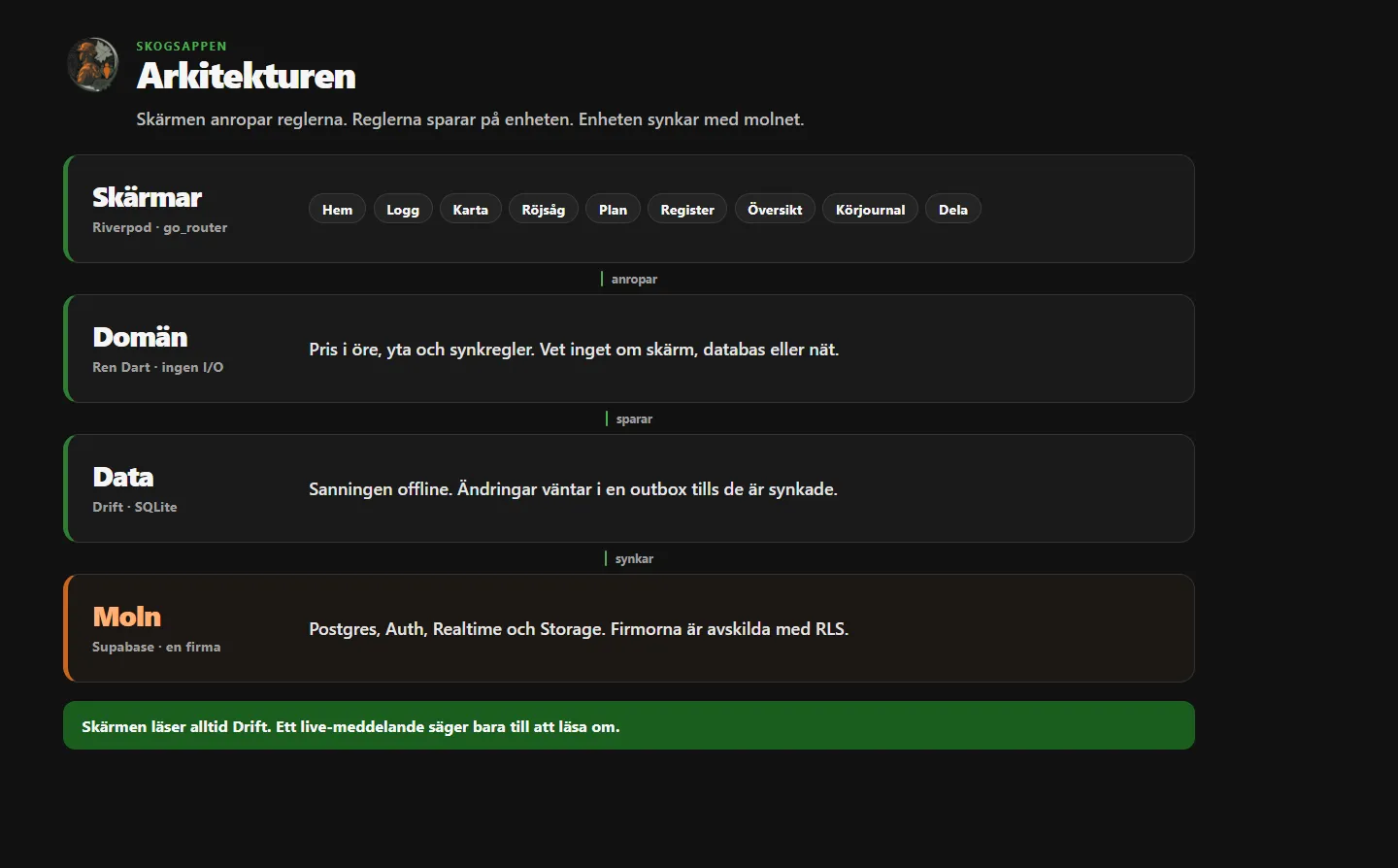This screenshot has width=1398, height=868.
Task: Click the 'Riverpod · go_router' caption
Action: click(160, 227)
